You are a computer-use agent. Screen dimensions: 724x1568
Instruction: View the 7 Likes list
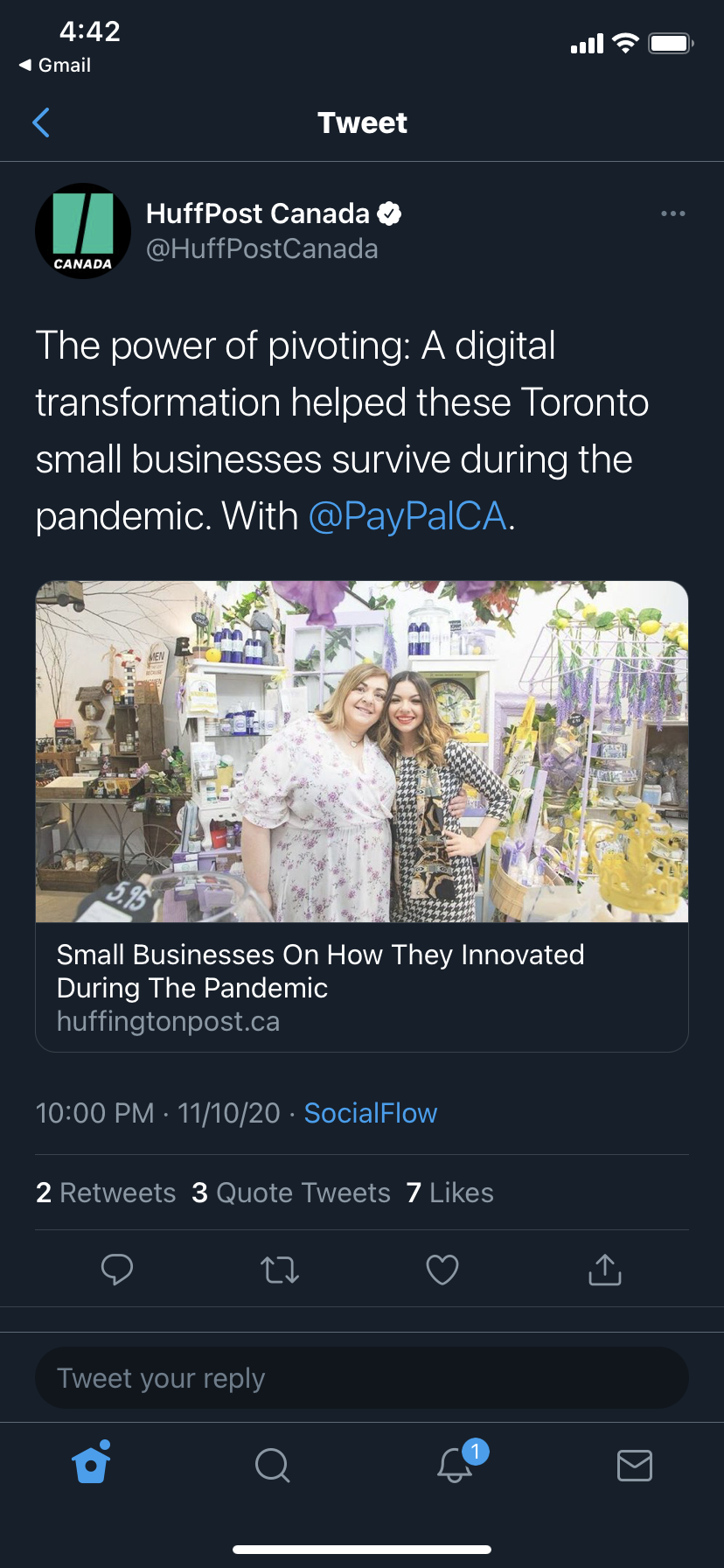450,1193
